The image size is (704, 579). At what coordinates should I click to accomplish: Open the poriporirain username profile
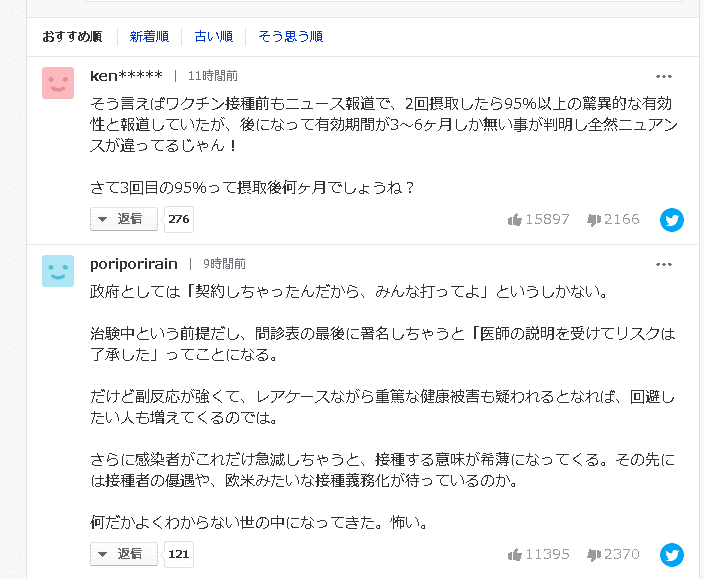click(134, 264)
